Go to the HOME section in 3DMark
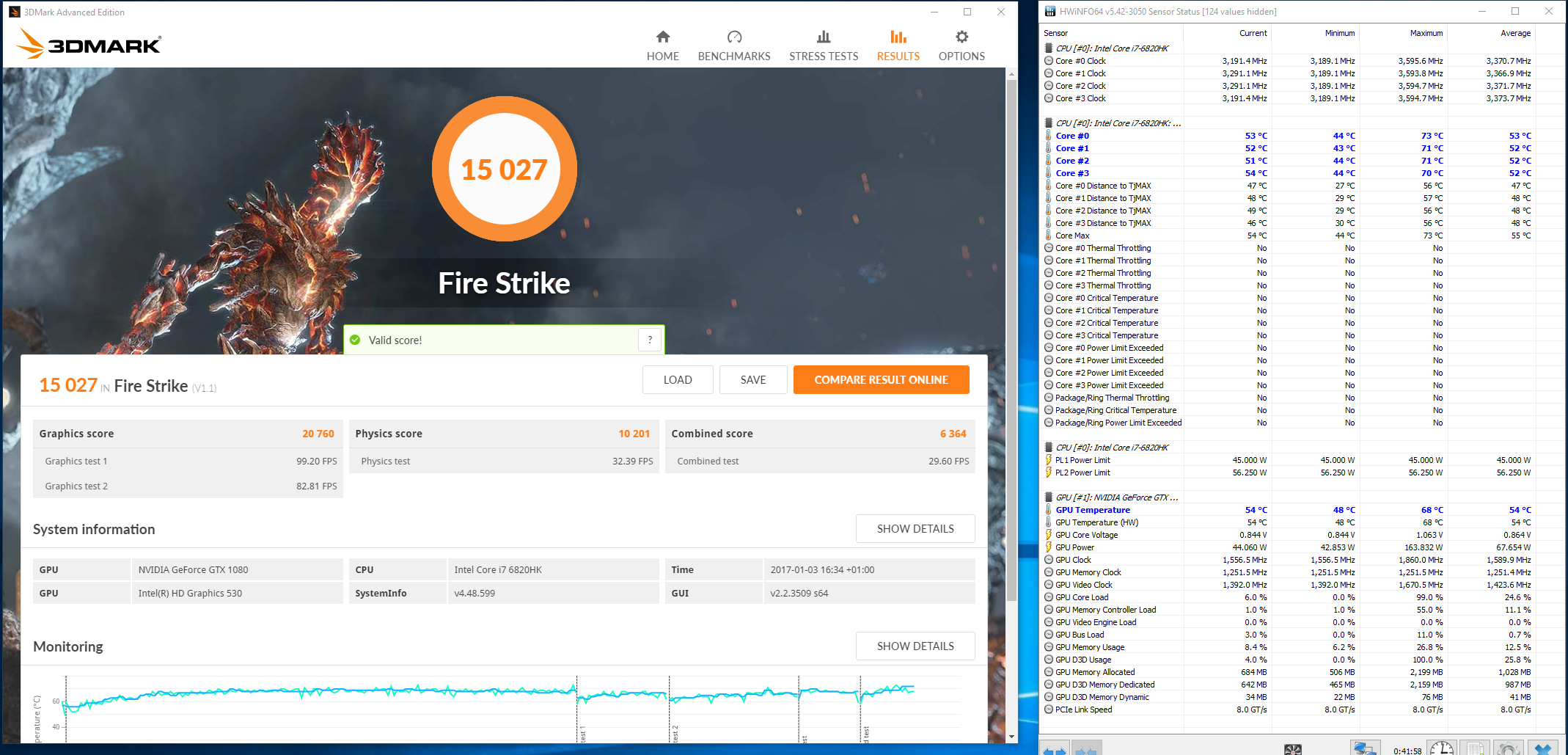1568x755 pixels. pyautogui.click(x=662, y=46)
